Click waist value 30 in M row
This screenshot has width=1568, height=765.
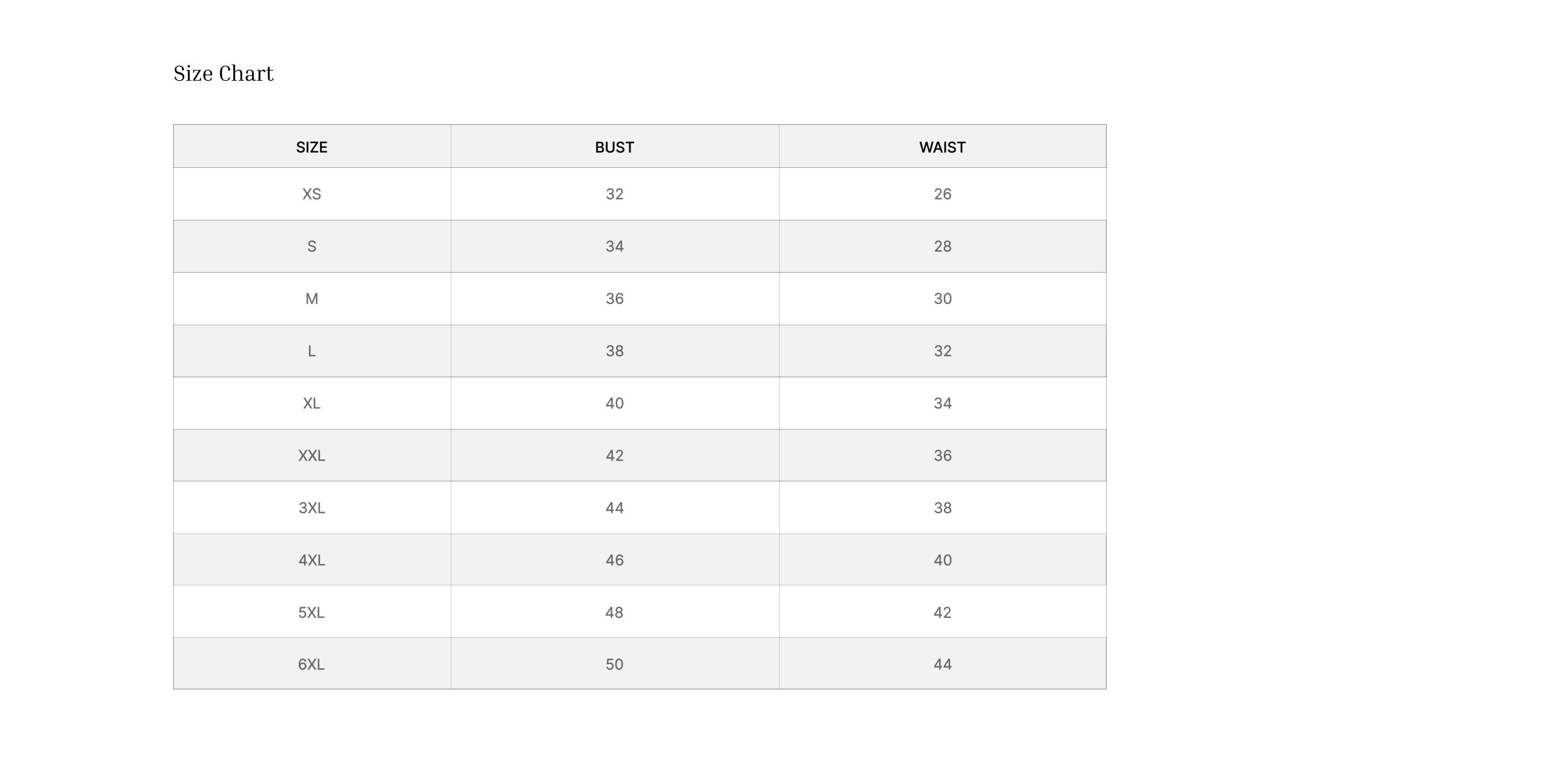click(x=942, y=299)
